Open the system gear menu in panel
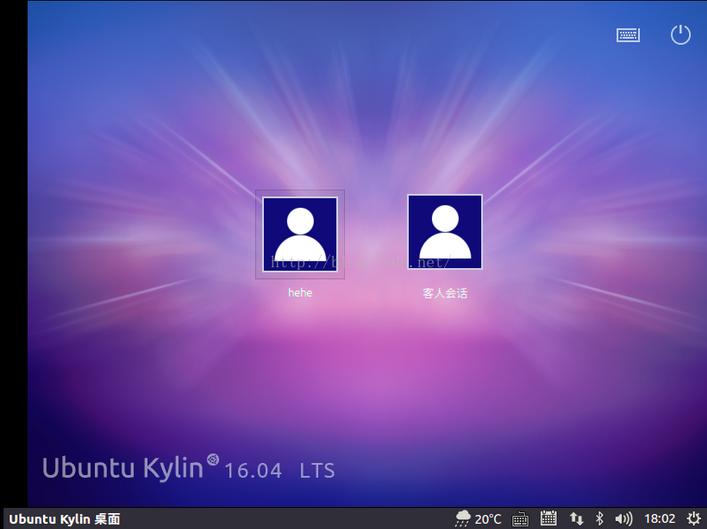 tap(693, 519)
